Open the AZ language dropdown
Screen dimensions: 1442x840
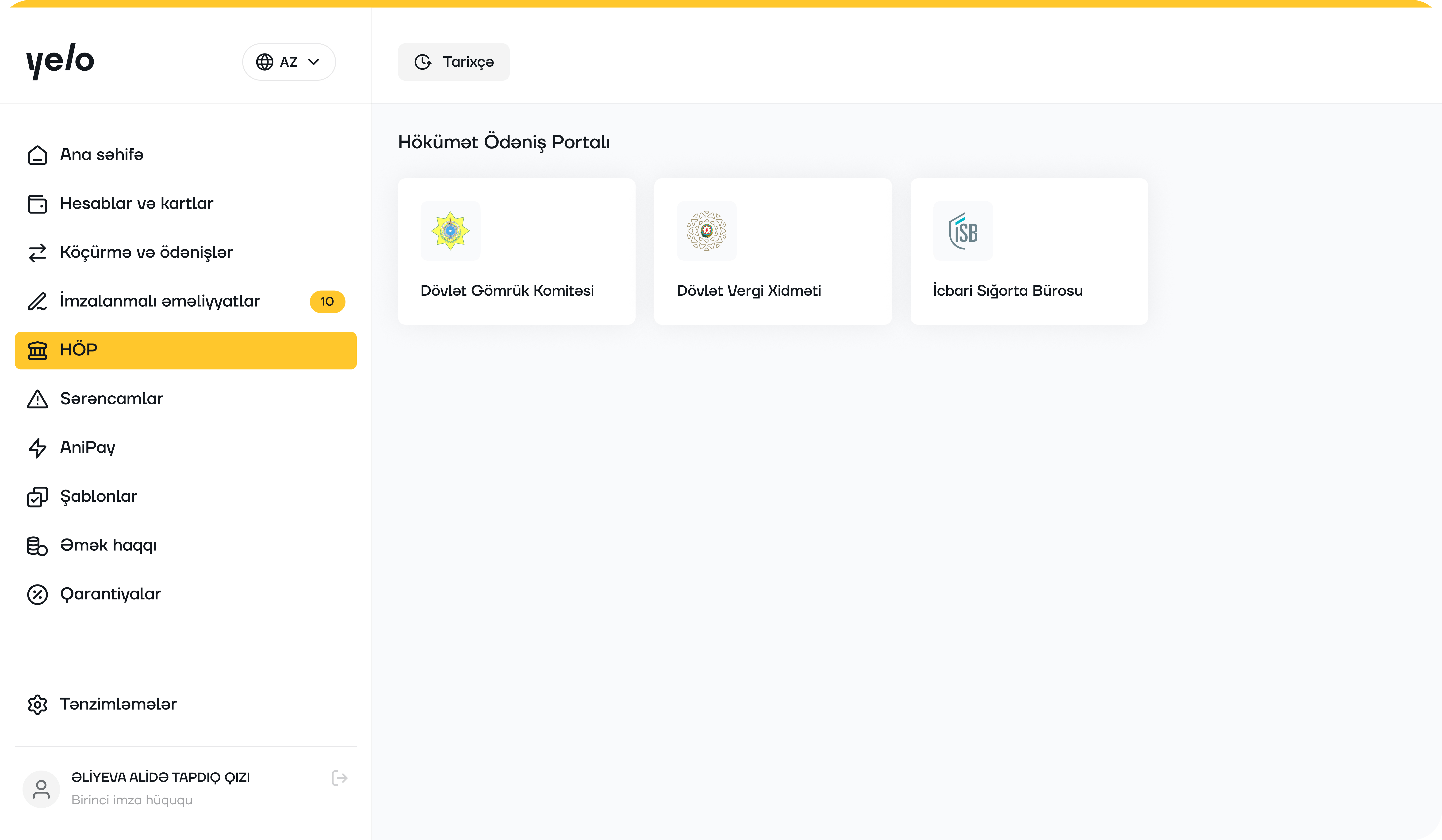coord(288,62)
